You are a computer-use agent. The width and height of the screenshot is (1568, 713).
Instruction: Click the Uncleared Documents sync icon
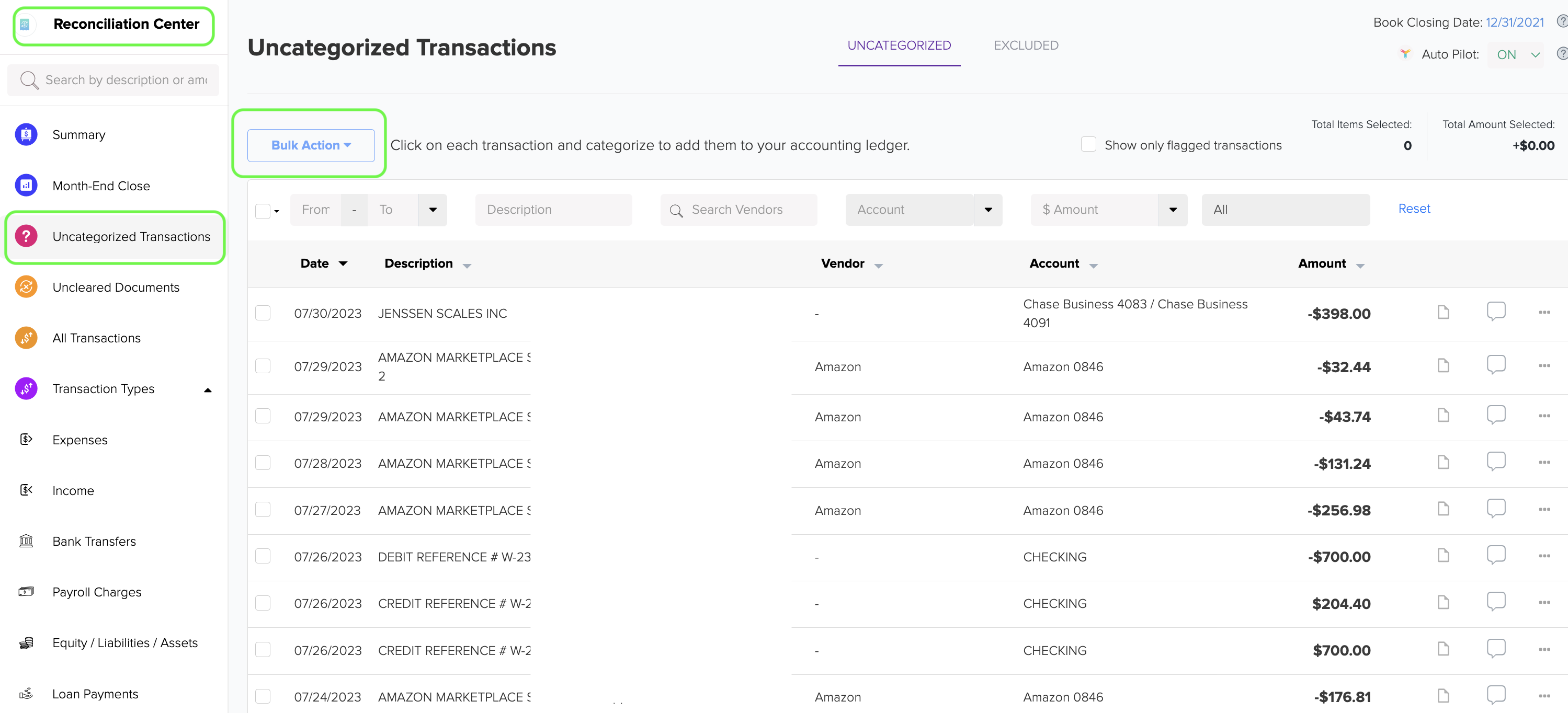(x=26, y=286)
